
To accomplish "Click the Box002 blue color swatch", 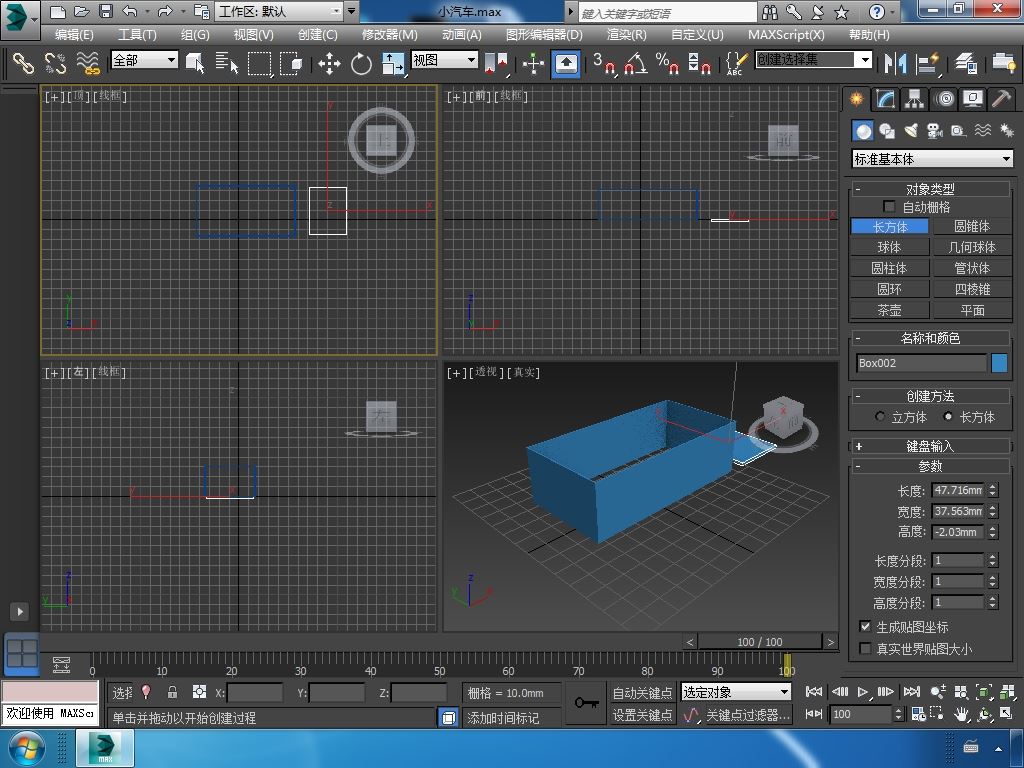I will (999, 363).
